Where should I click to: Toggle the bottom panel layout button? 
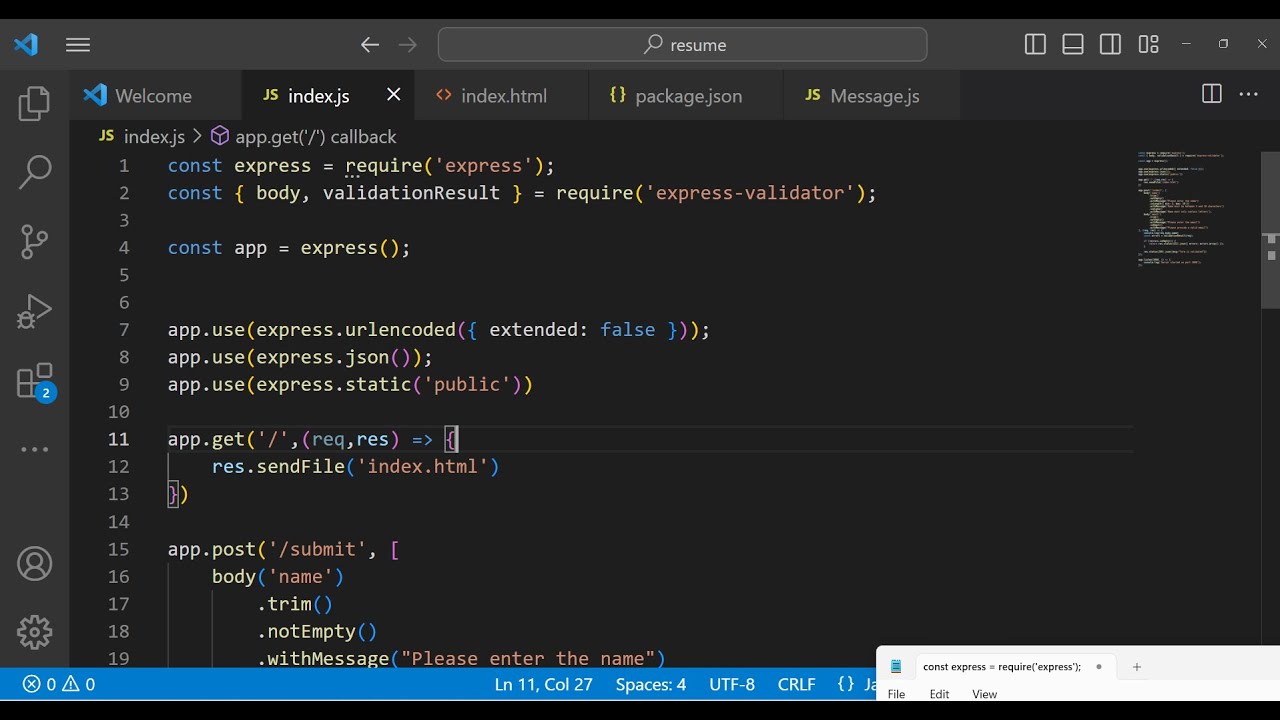(1073, 45)
